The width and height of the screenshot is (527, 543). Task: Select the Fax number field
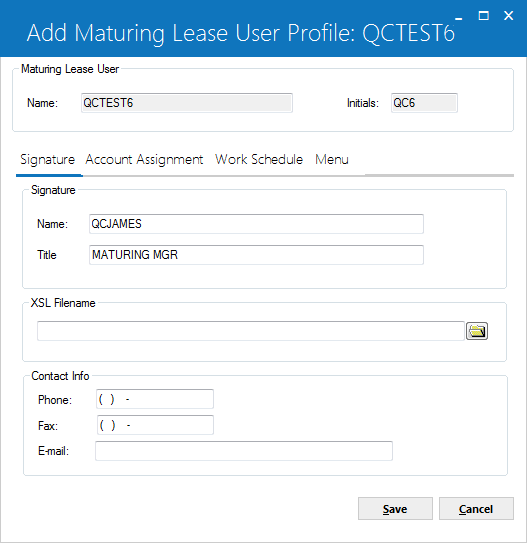[x=155, y=425]
